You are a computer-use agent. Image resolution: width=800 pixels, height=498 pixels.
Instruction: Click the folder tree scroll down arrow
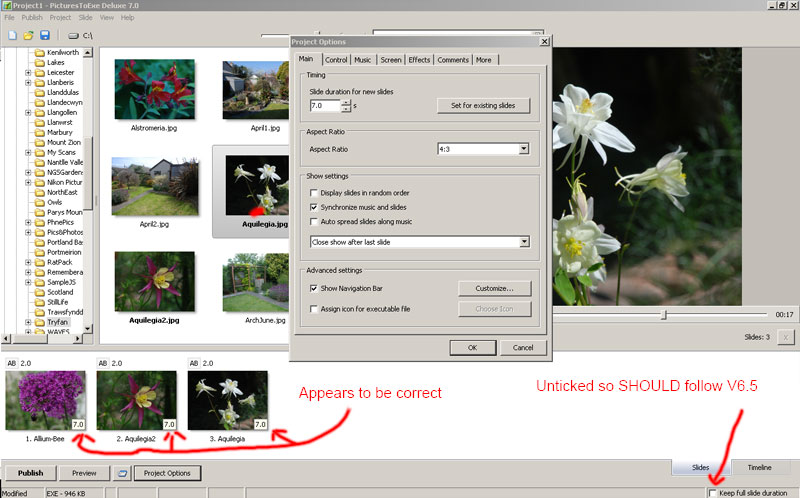coord(88,329)
